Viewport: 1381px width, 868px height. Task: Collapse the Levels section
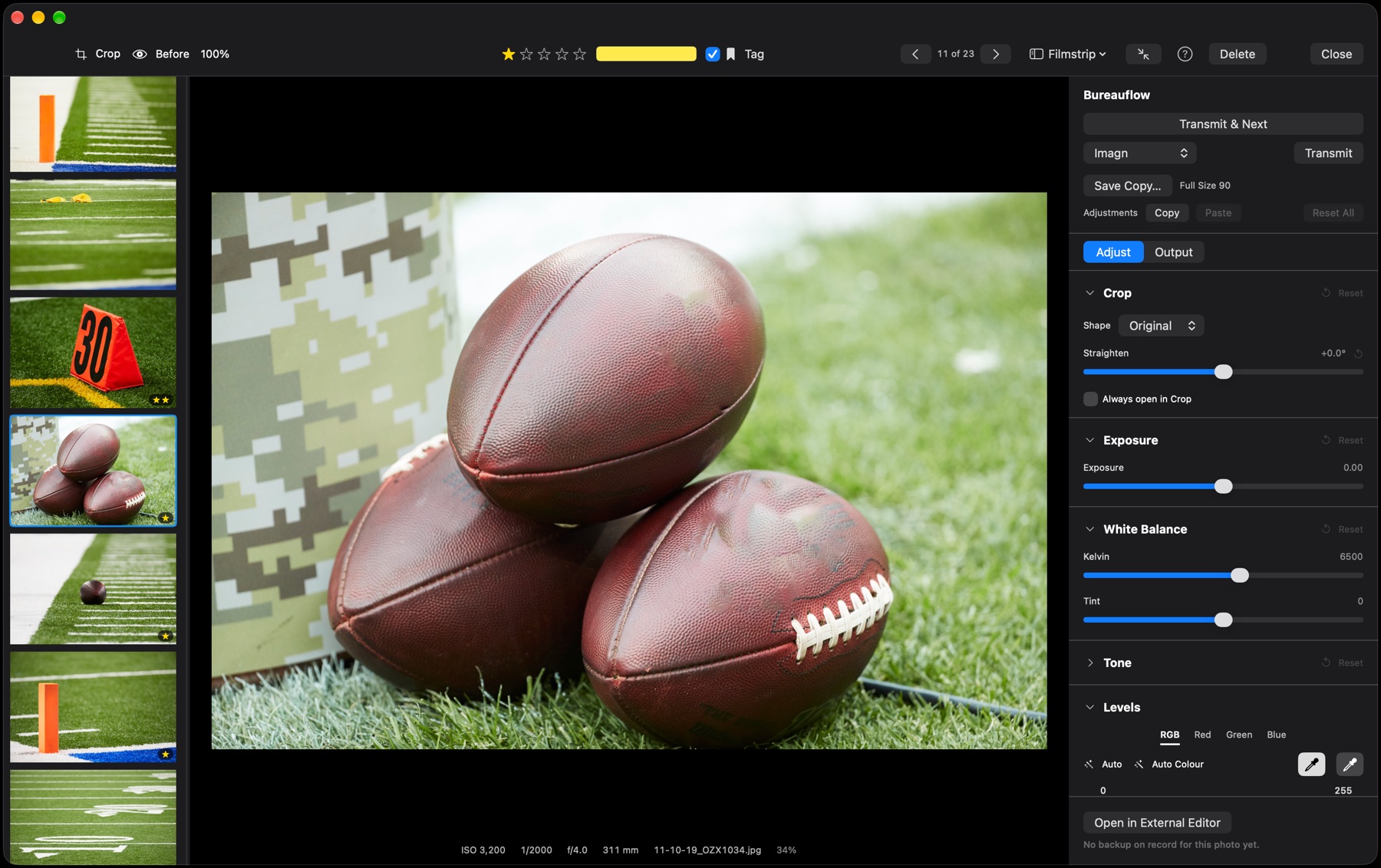1089,707
